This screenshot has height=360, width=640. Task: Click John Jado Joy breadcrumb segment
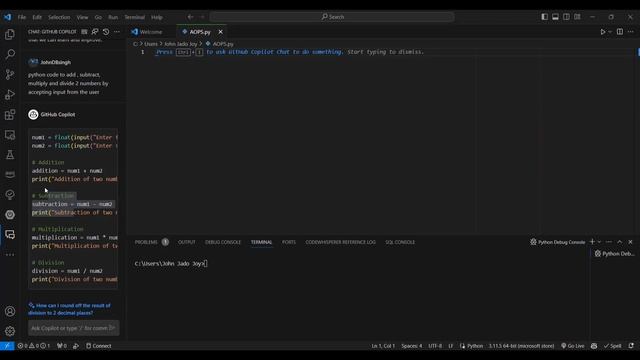[181, 44]
